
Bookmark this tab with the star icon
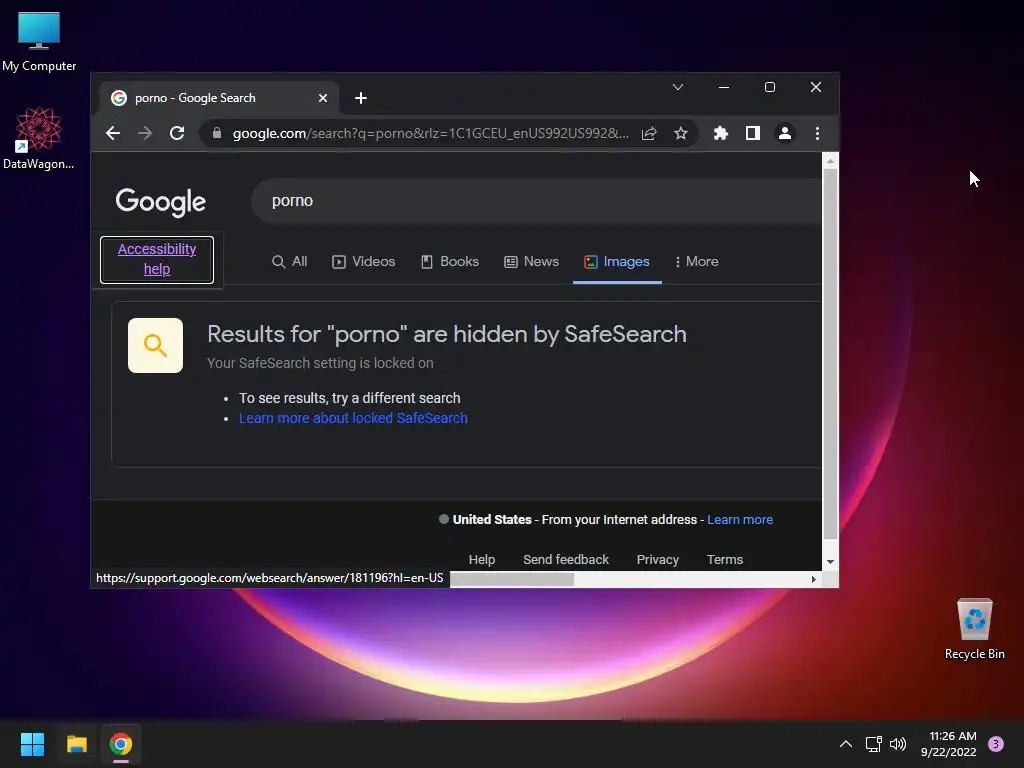[x=680, y=133]
